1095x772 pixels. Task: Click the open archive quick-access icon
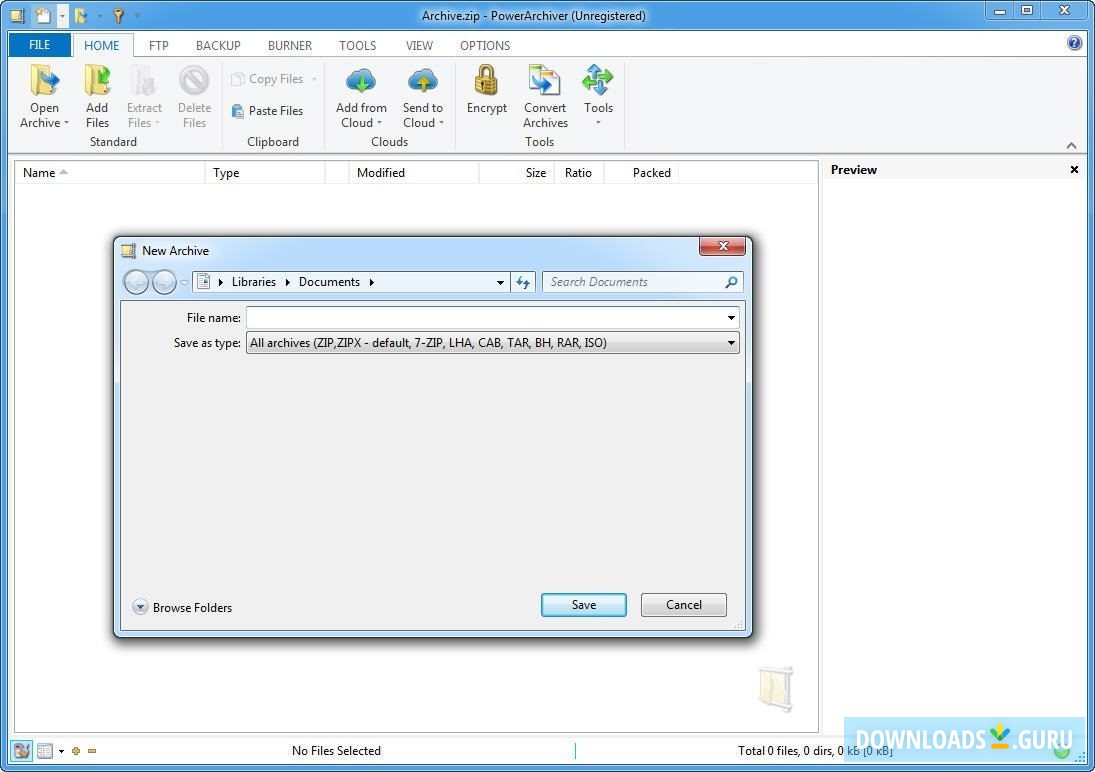81,15
